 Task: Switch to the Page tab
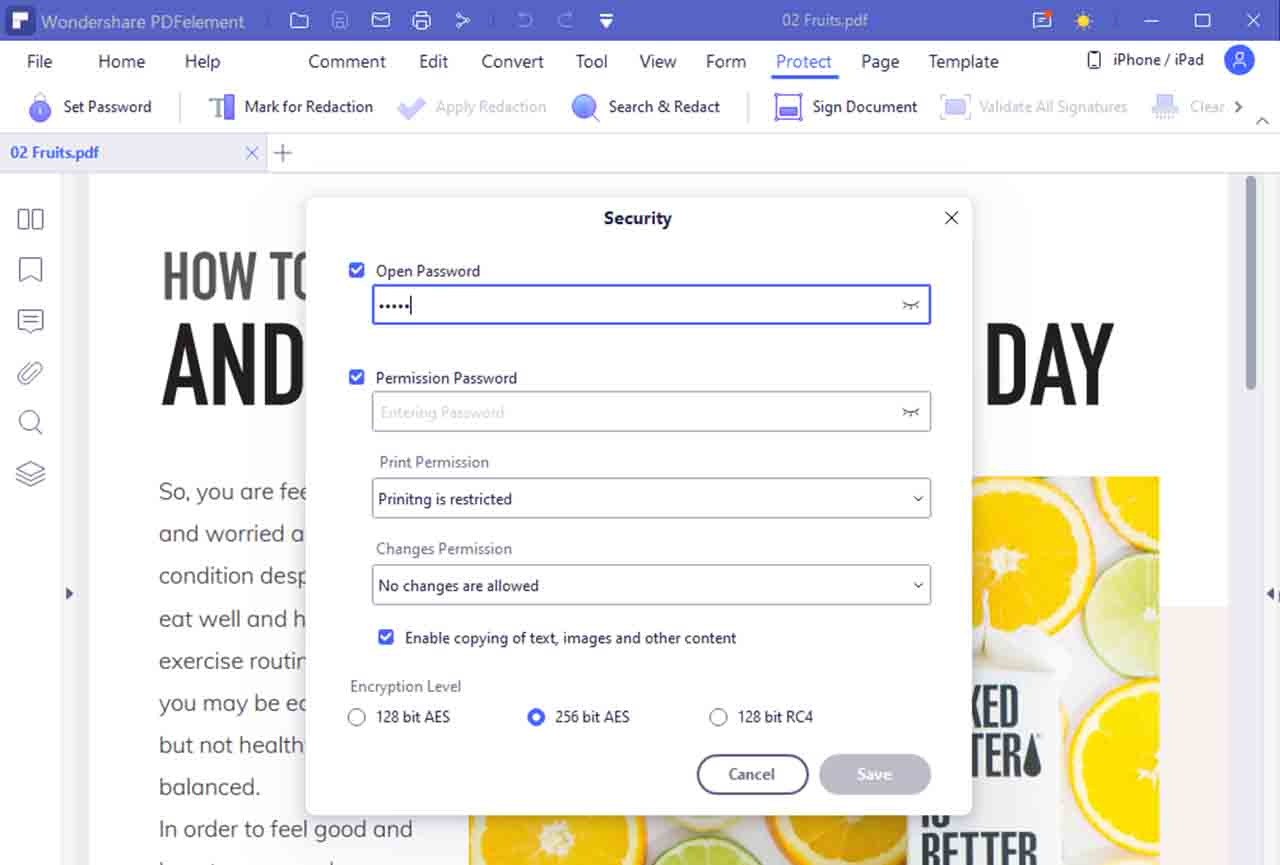(x=880, y=61)
